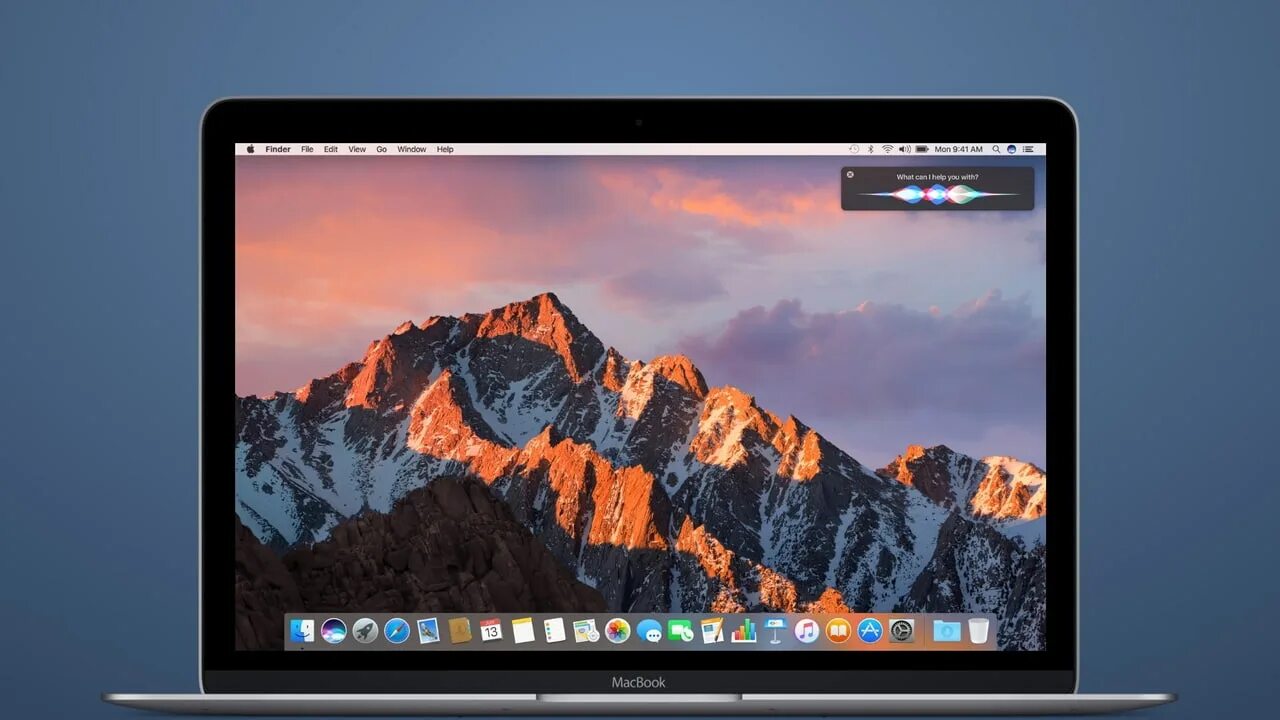1280x720 pixels.
Task: Open volume control in menu bar
Action: [905, 149]
